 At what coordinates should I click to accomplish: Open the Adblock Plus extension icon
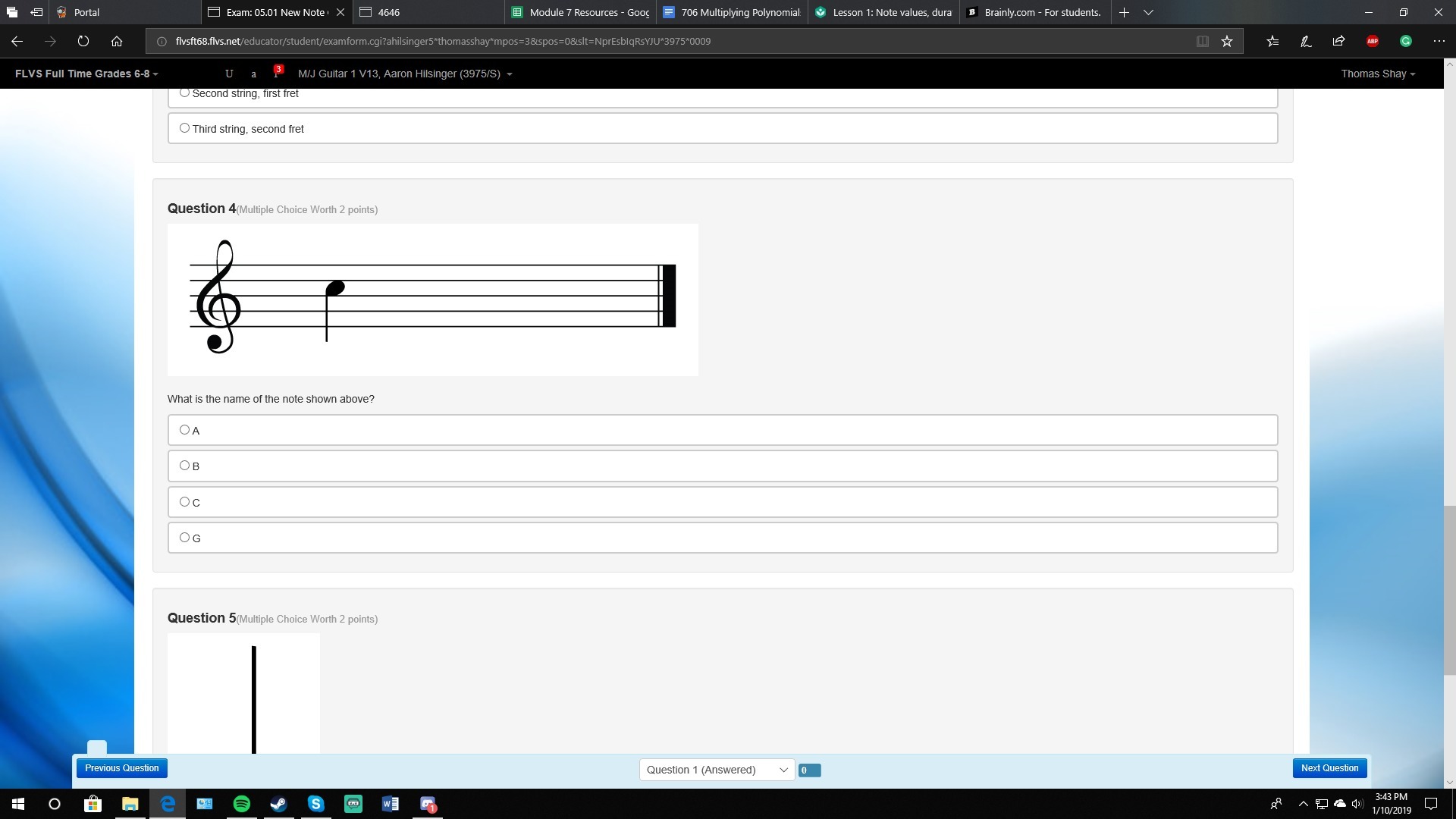click(x=1372, y=41)
